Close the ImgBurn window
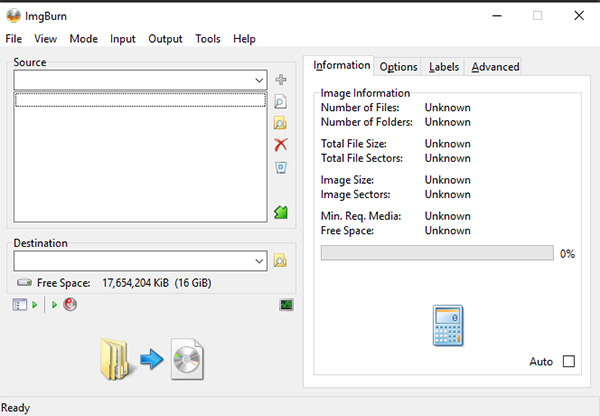 point(579,16)
